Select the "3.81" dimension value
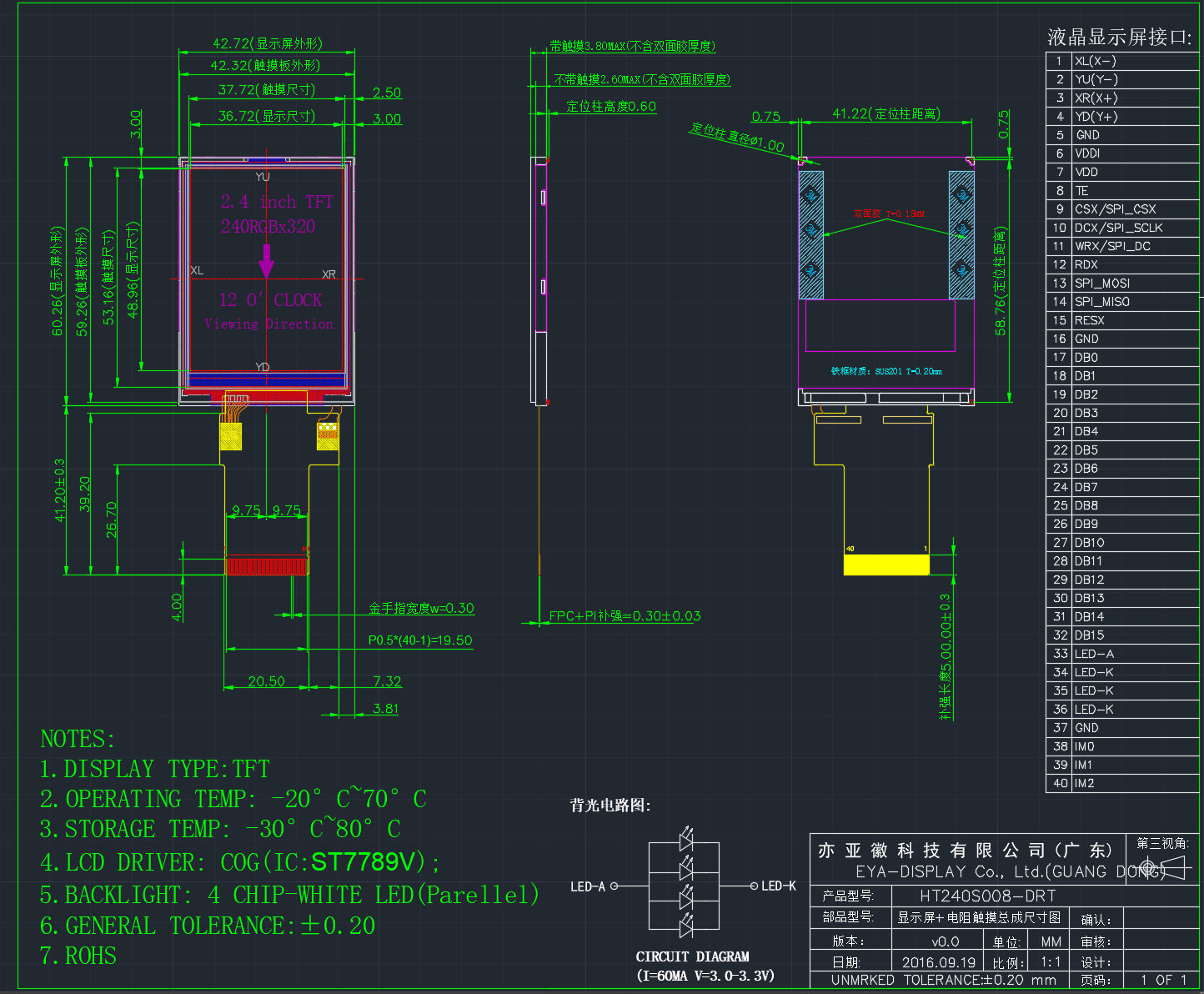1204x994 pixels. pyautogui.click(x=385, y=709)
